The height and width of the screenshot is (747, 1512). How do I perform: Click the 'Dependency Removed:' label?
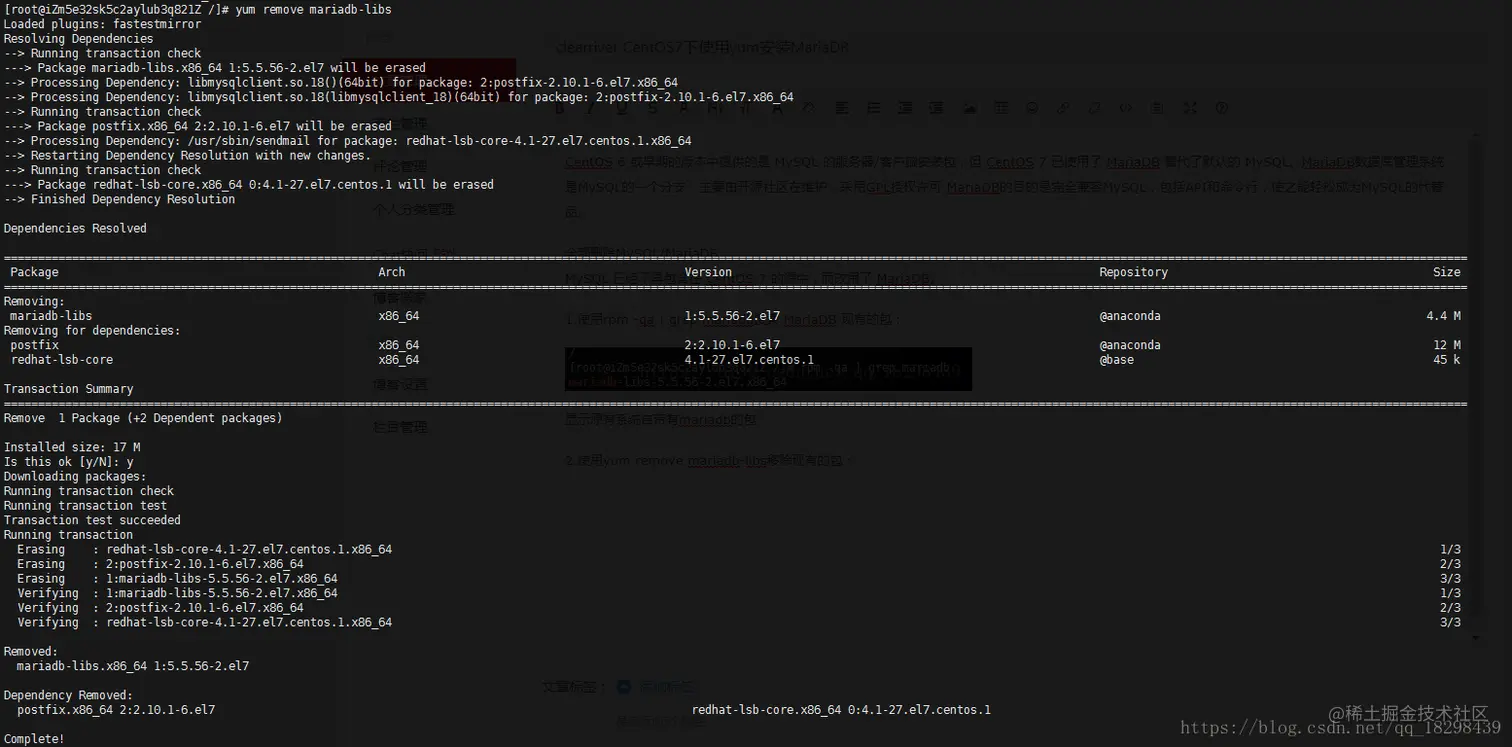[68, 695]
